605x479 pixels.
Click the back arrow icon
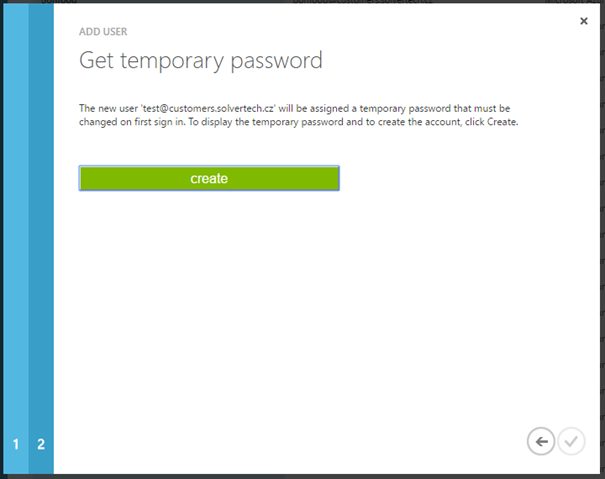tap(541, 441)
